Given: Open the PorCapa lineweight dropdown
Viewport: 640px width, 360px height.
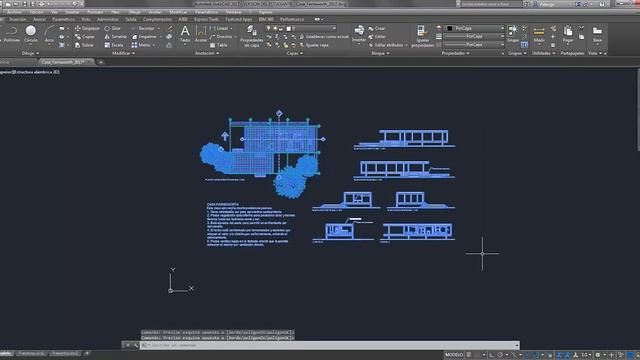Looking at the screenshot, I should 474,36.
